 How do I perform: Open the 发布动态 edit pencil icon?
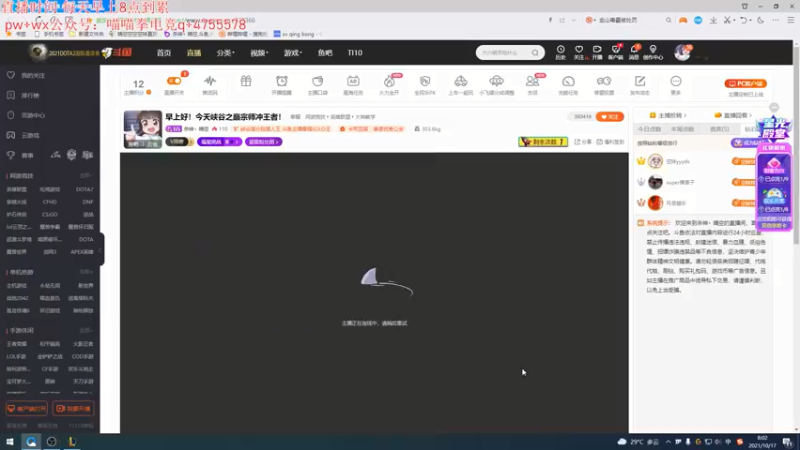(x=640, y=81)
